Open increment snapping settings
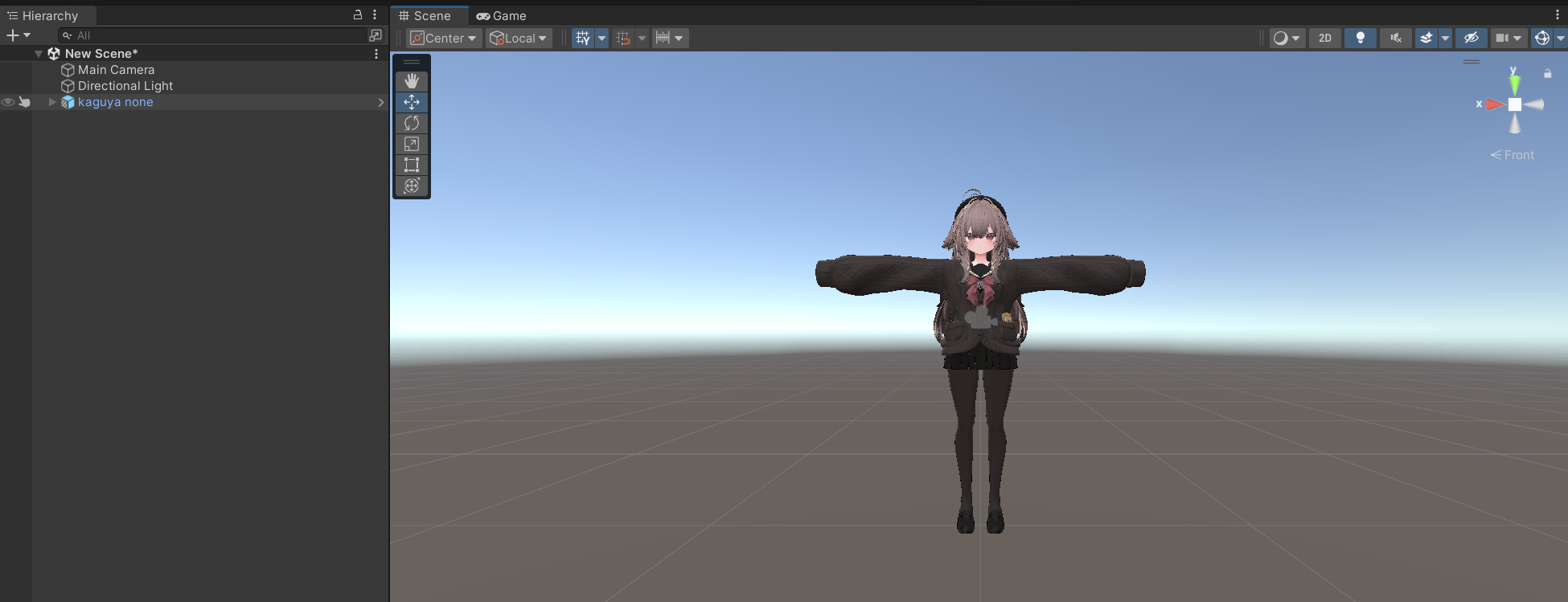The image size is (1568, 602). coord(670,38)
